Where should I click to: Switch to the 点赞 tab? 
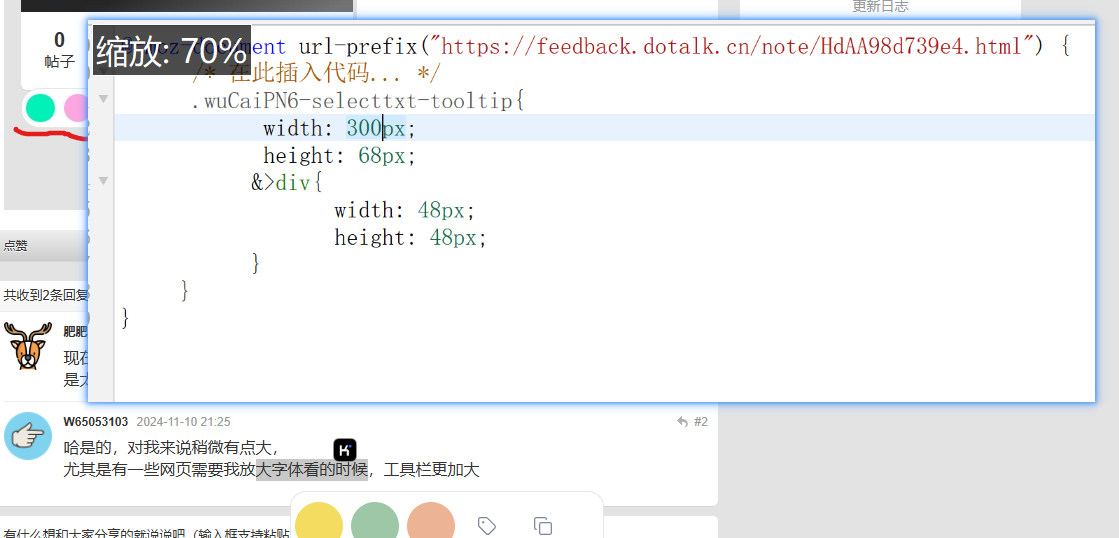point(16,245)
